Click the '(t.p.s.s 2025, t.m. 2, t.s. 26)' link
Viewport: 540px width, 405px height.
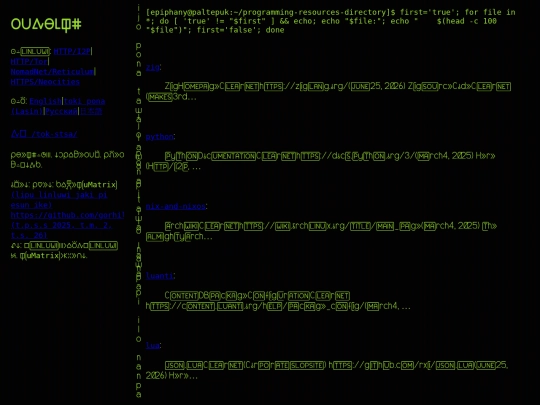(61, 230)
